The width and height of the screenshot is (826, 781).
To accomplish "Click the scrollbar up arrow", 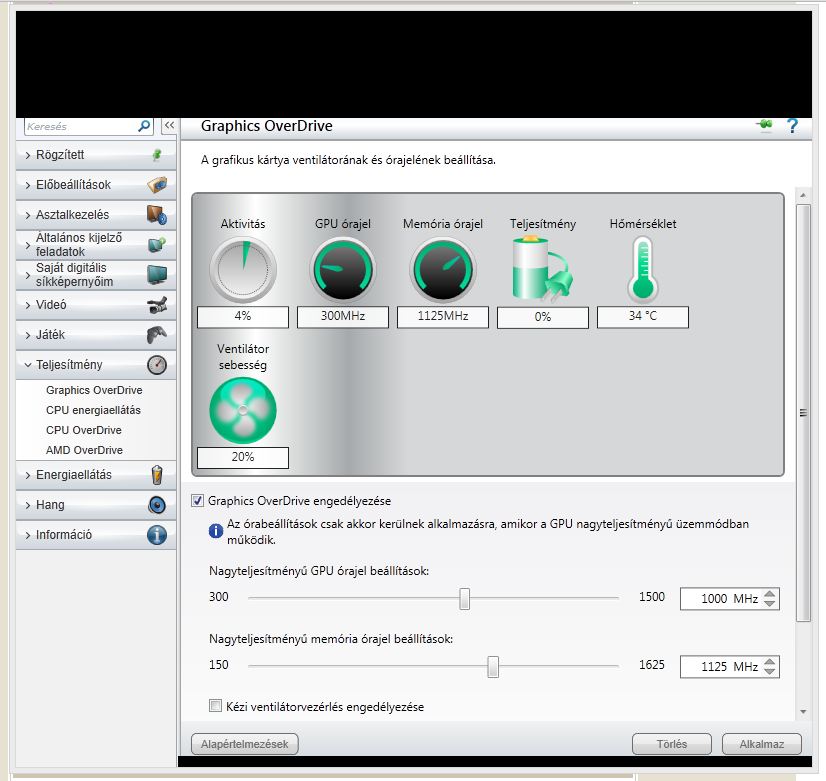I will (x=803, y=195).
